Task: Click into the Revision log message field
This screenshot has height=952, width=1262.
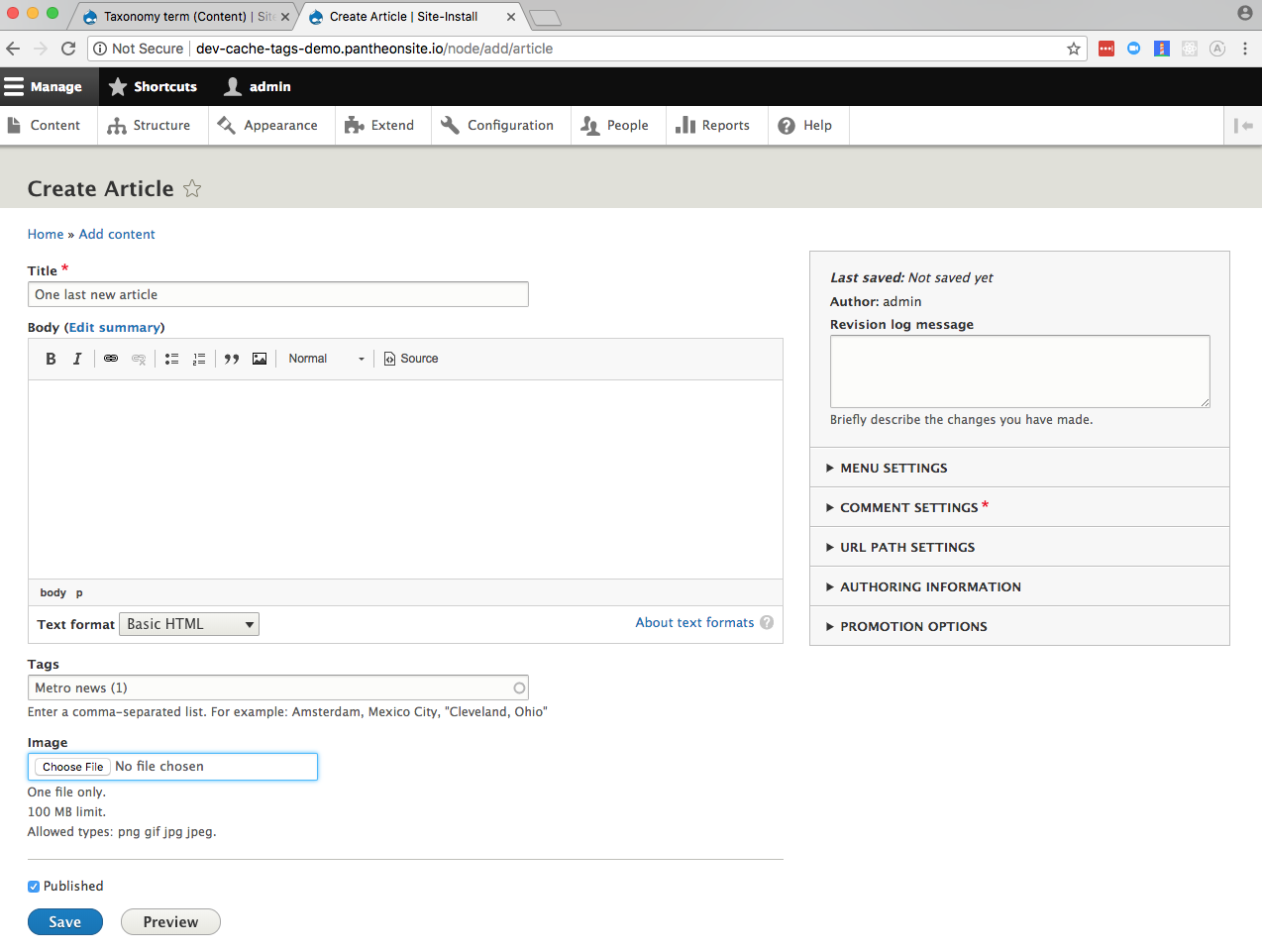Action: [x=1019, y=370]
